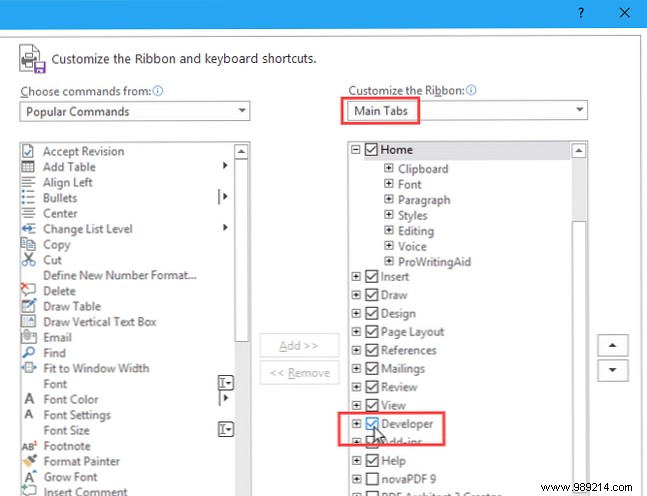647x496 pixels.
Task: Toggle the Draw tab checkbox
Action: (x=372, y=295)
